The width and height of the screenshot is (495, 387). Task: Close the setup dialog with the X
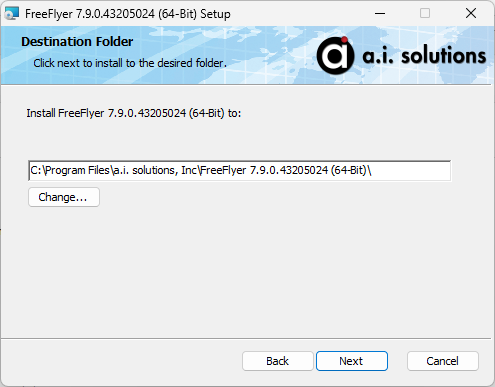coord(471,14)
